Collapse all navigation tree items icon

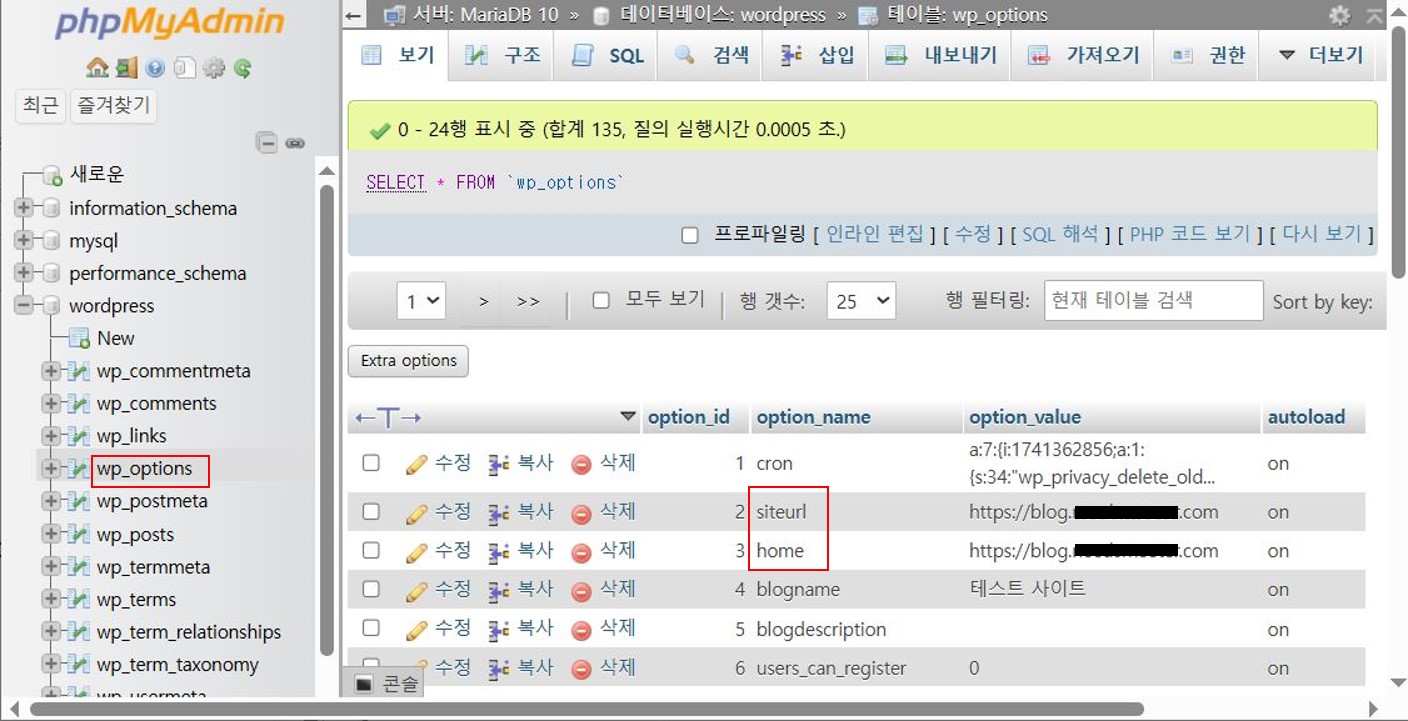(x=266, y=142)
